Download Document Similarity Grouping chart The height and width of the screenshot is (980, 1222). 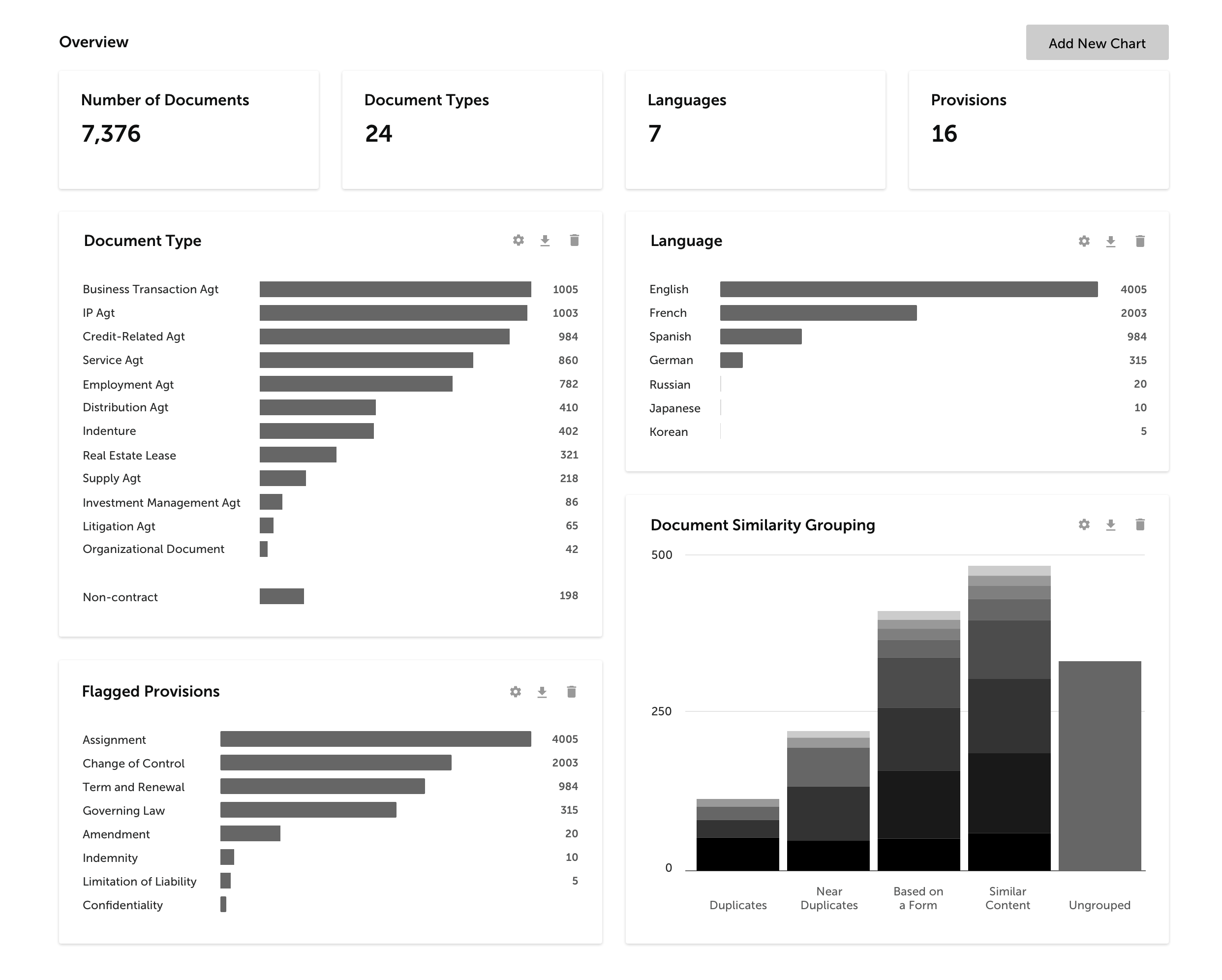(x=1110, y=525)
